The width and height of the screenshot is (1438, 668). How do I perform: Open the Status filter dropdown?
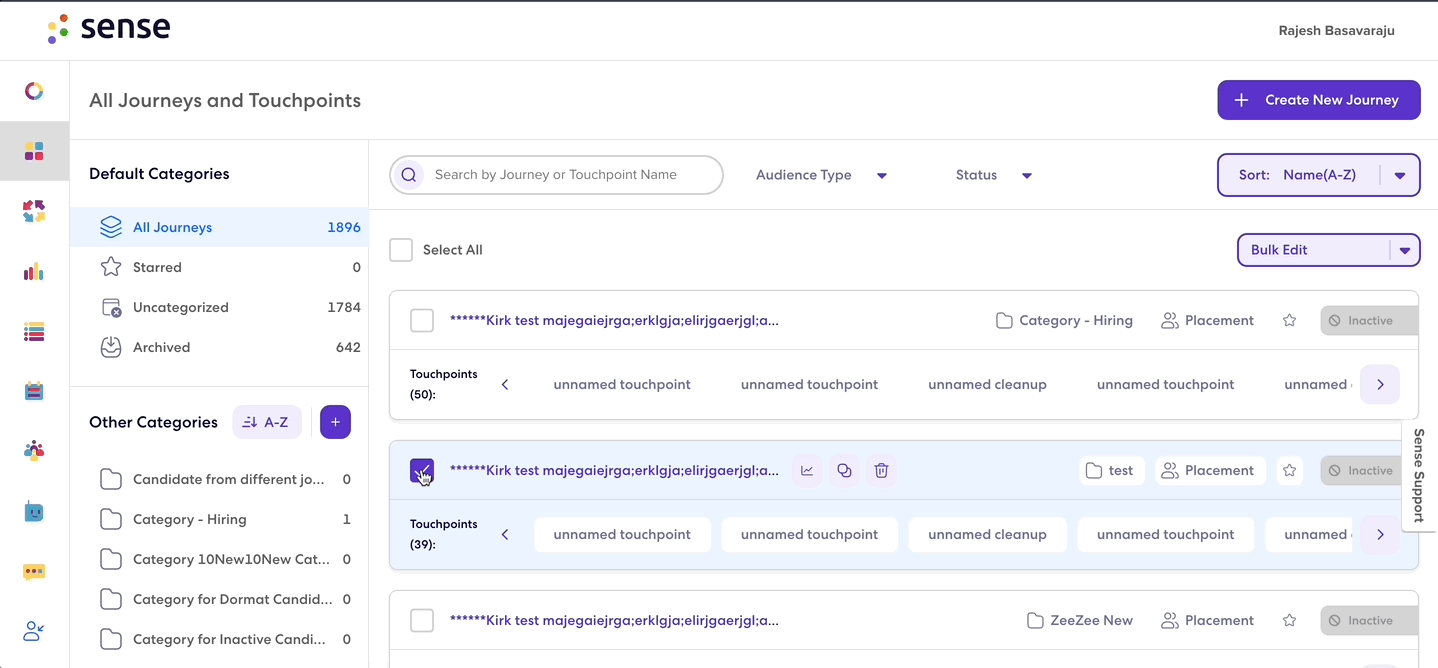click(x=993, y=175)
